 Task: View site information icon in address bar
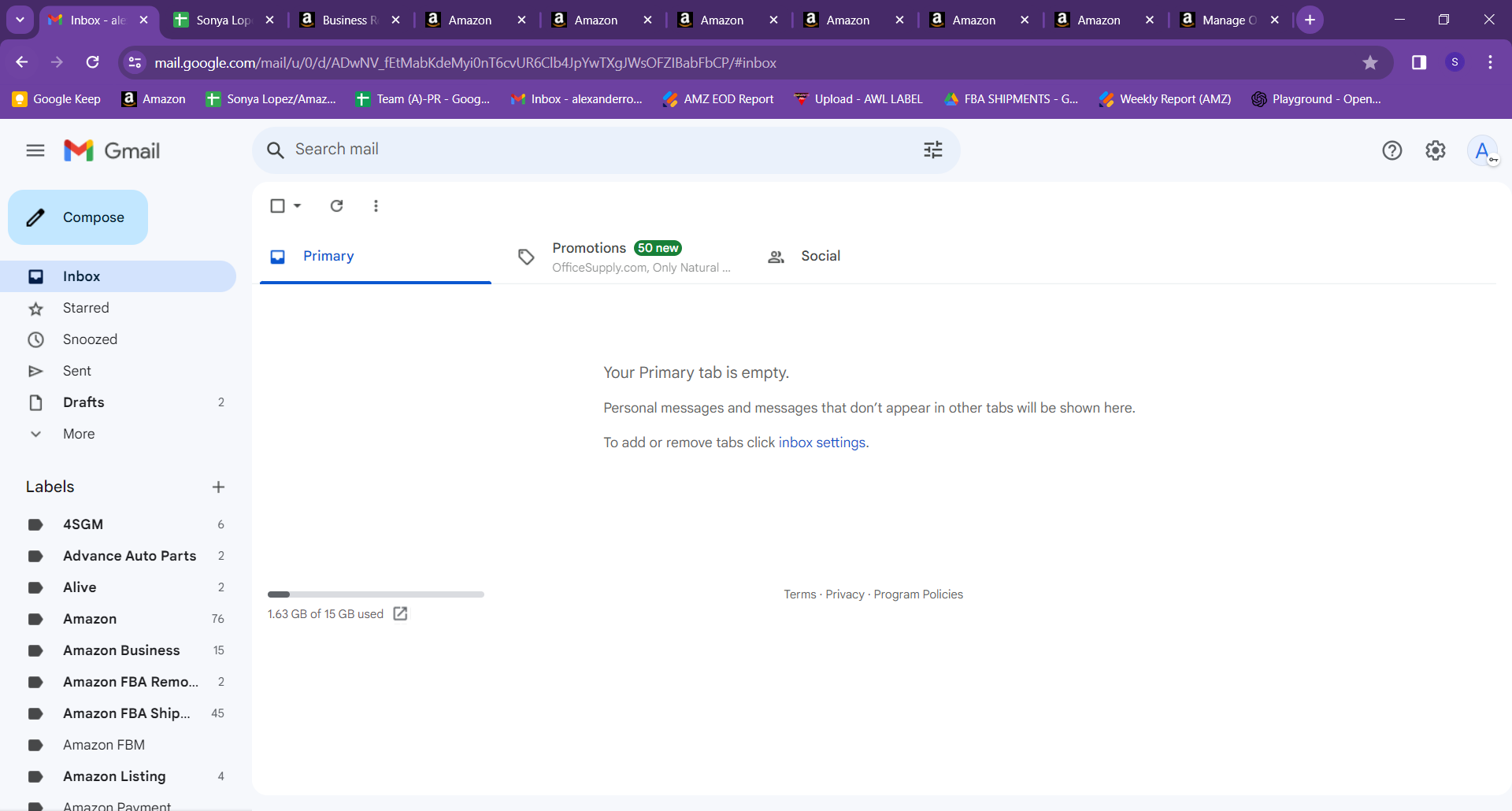(x=135, y=62)
